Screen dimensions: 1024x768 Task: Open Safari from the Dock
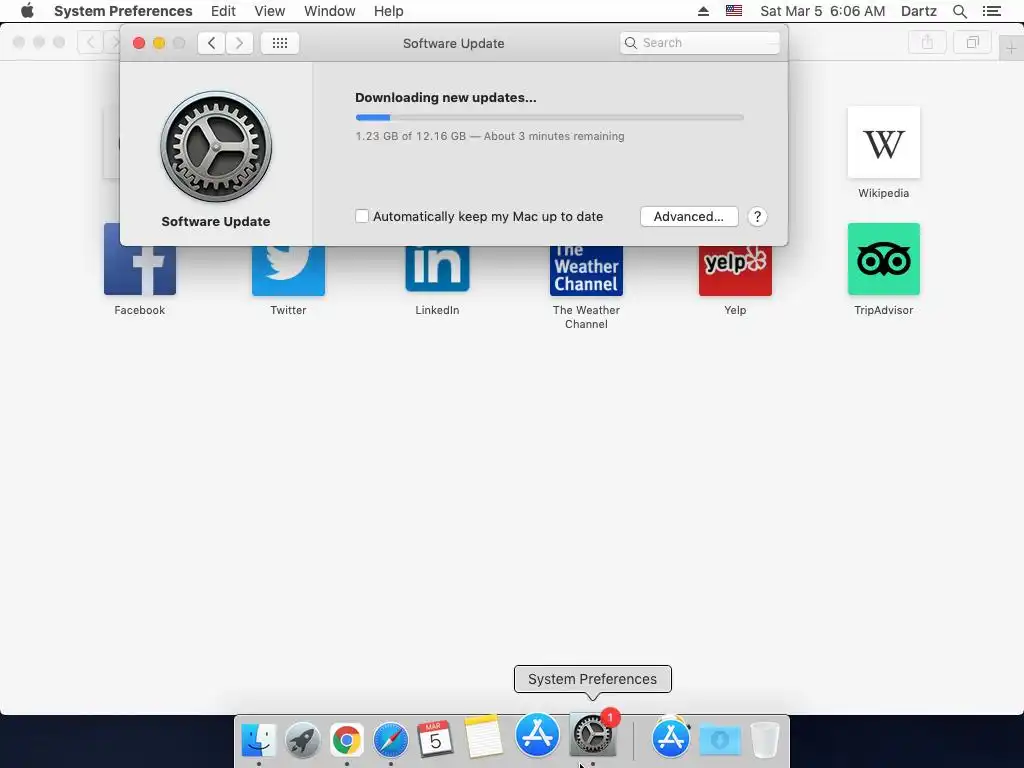pos(391,740)
